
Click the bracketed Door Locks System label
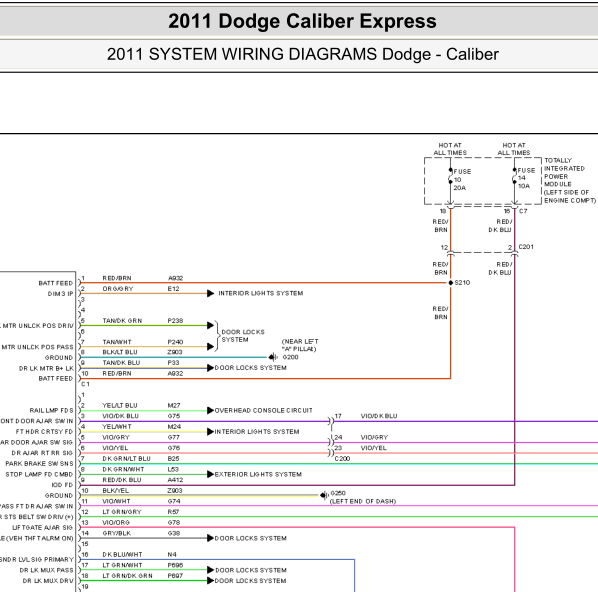point(243,336)
